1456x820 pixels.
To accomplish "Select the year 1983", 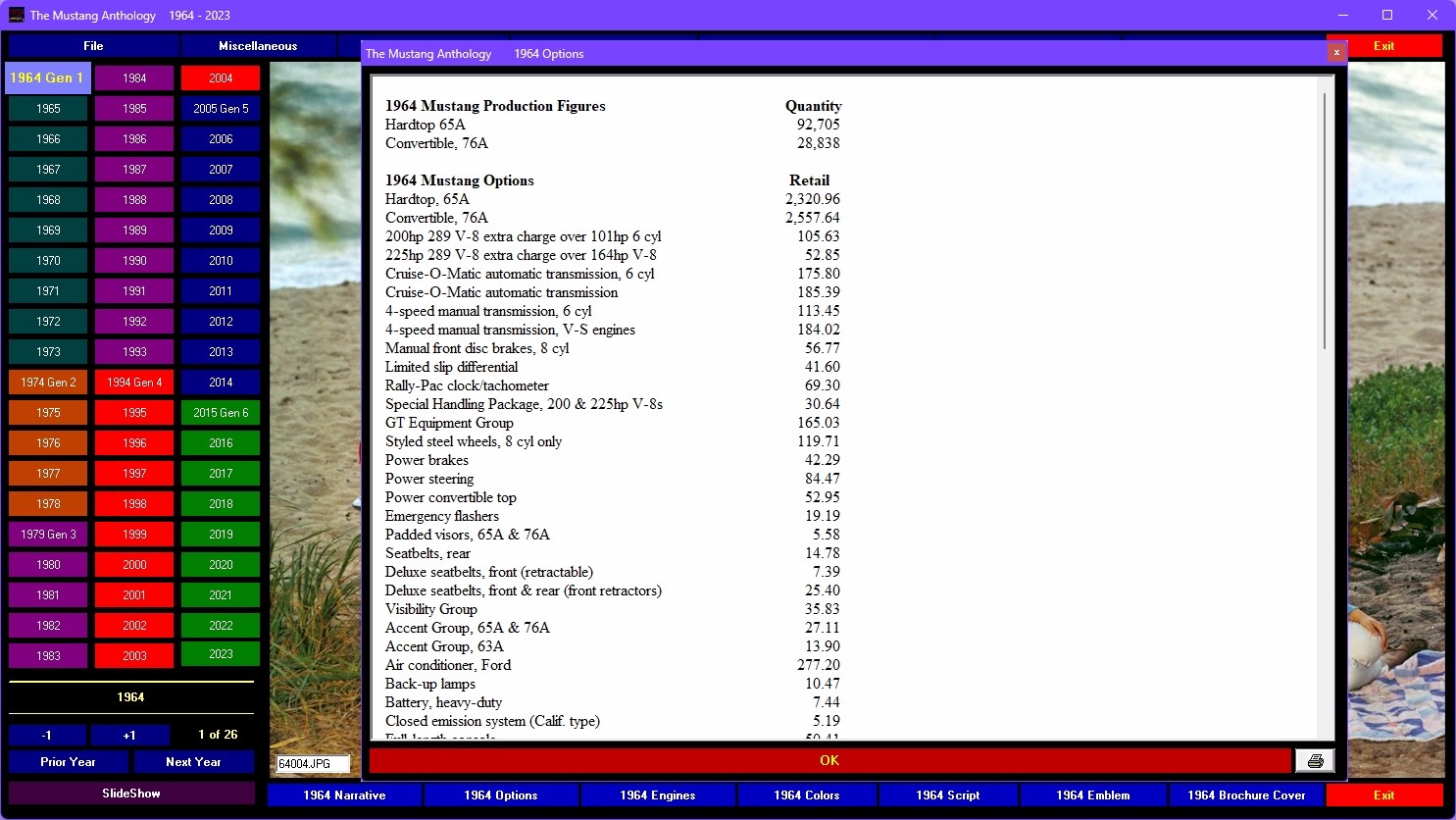I will 48,656.
